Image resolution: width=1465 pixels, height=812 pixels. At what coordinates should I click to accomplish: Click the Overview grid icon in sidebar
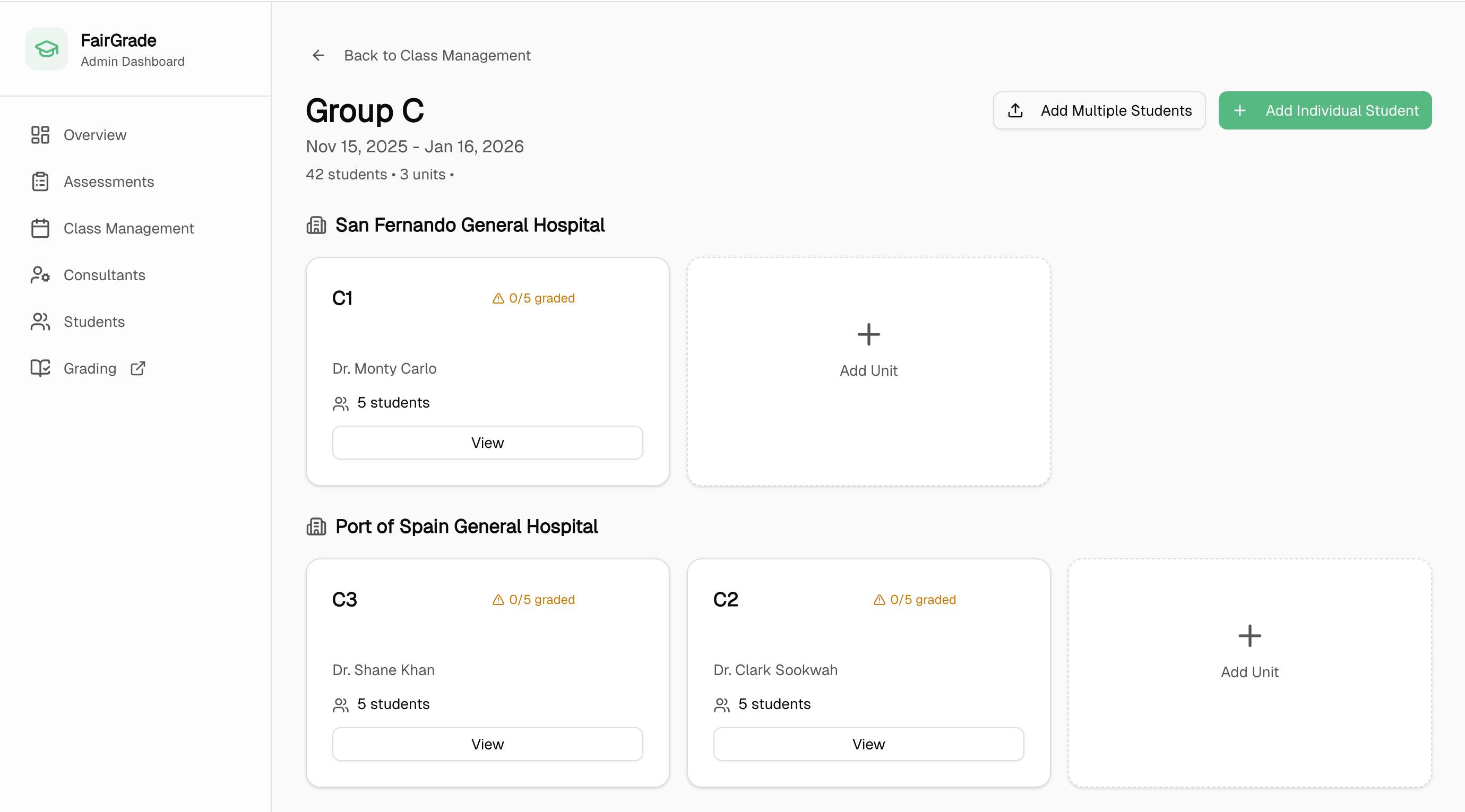tap(40, 135)
